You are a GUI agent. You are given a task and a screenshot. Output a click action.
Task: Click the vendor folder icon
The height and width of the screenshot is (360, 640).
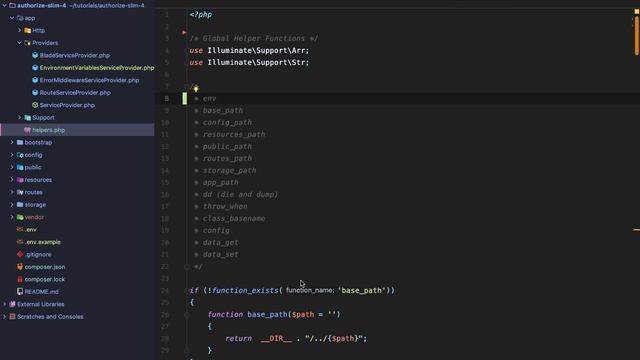click(x=20, y=217)
